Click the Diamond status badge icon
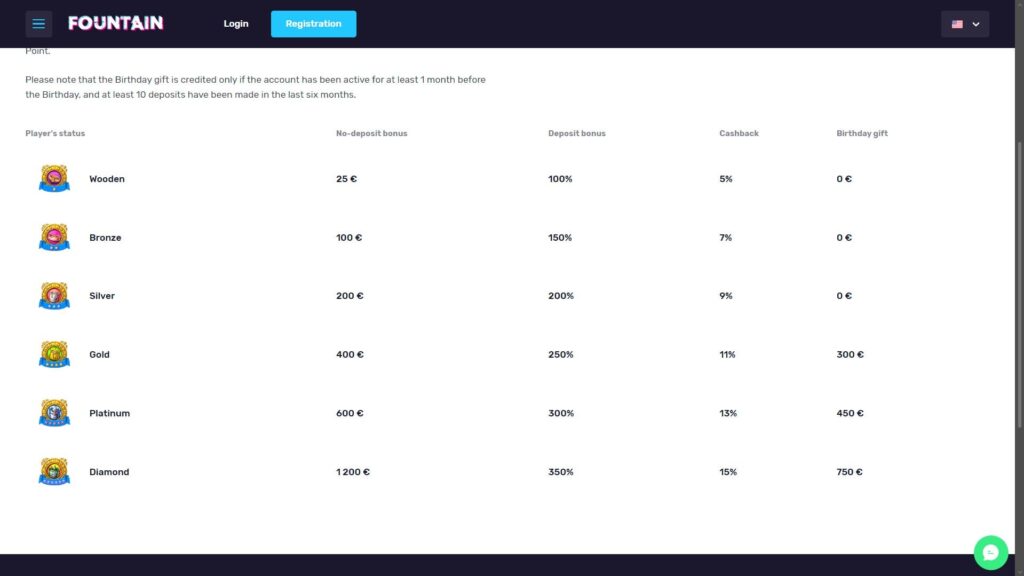1024x576 pixels. click(x=54, y=472)
